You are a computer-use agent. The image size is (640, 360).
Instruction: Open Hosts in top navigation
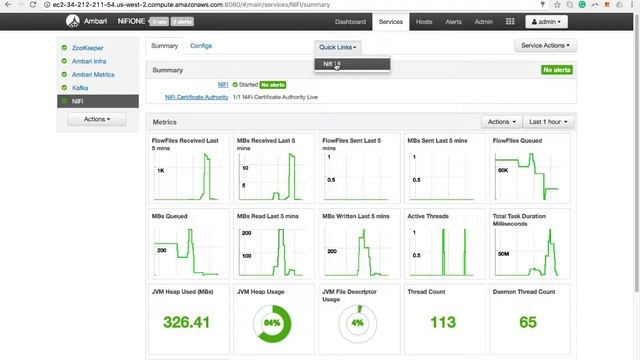[x=424, y=22]
